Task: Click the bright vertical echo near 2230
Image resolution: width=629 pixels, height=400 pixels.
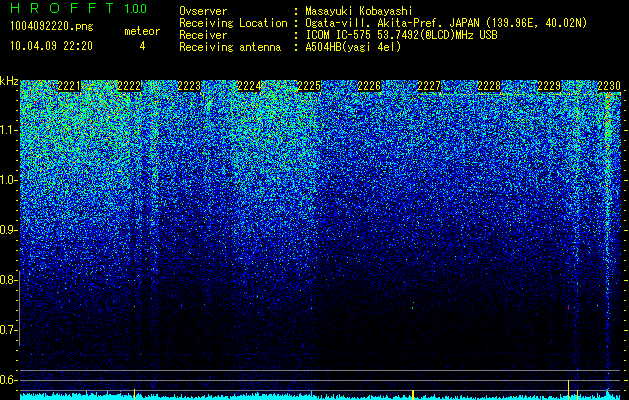Action: [608, 241]
